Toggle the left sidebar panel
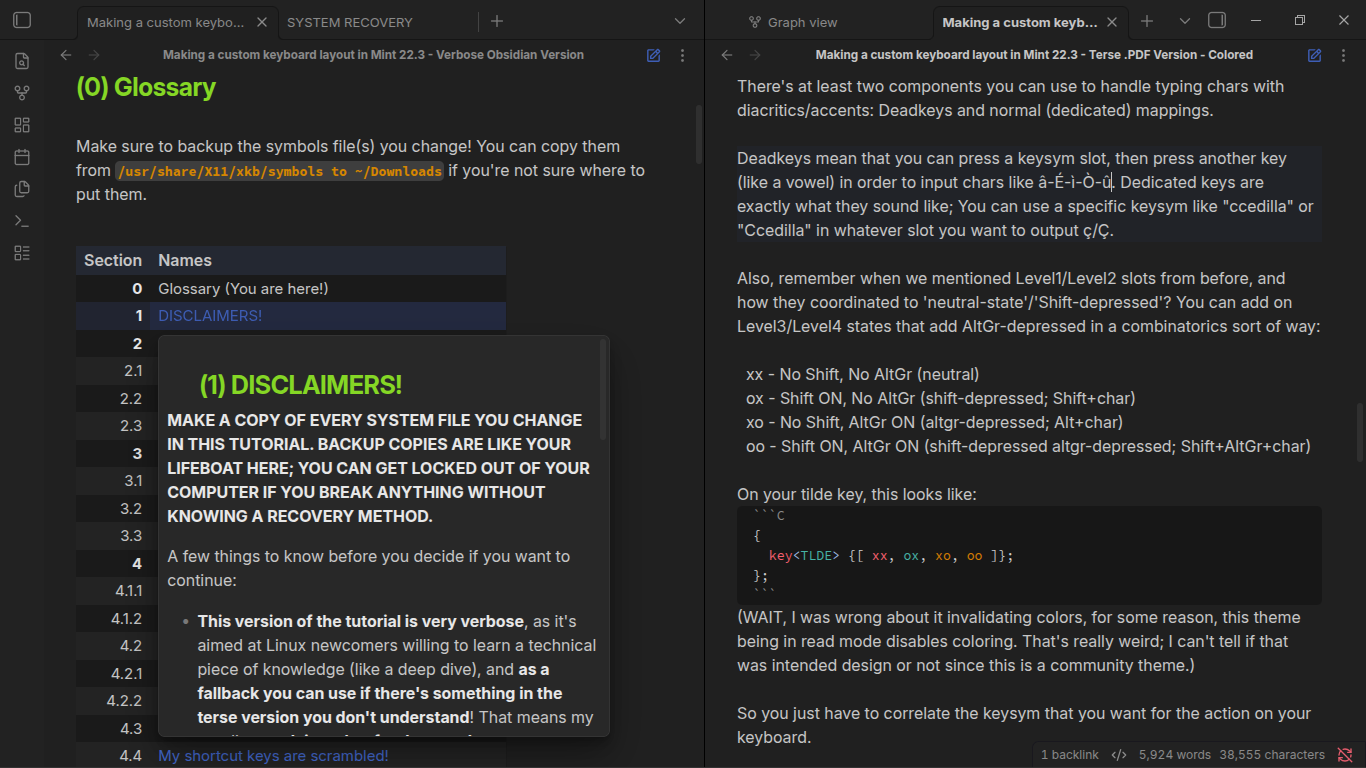The width and height of the screenshot is (1366, 768). pos(22,20)
